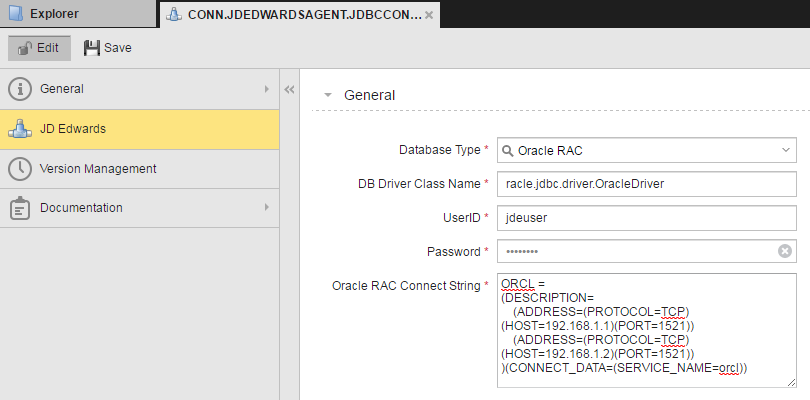Collapse the General section triangle
This screenshot has width=810, height=400.
pyautogui.click(x=326, y=95)
